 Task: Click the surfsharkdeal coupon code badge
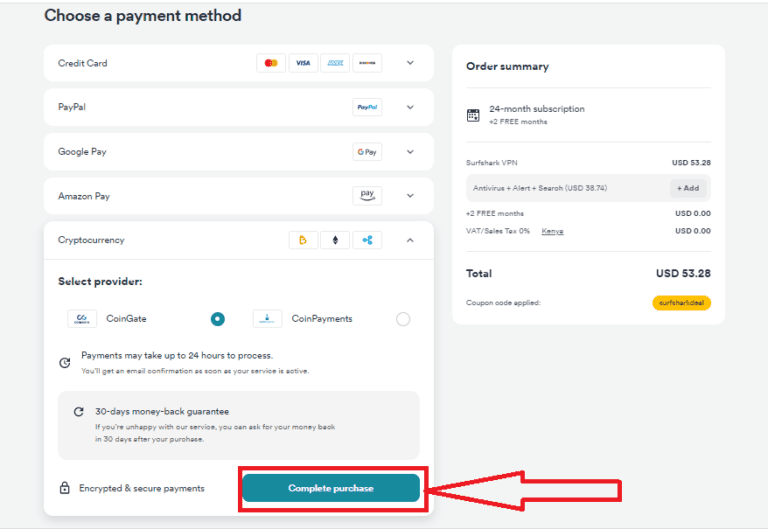[681, 303]
